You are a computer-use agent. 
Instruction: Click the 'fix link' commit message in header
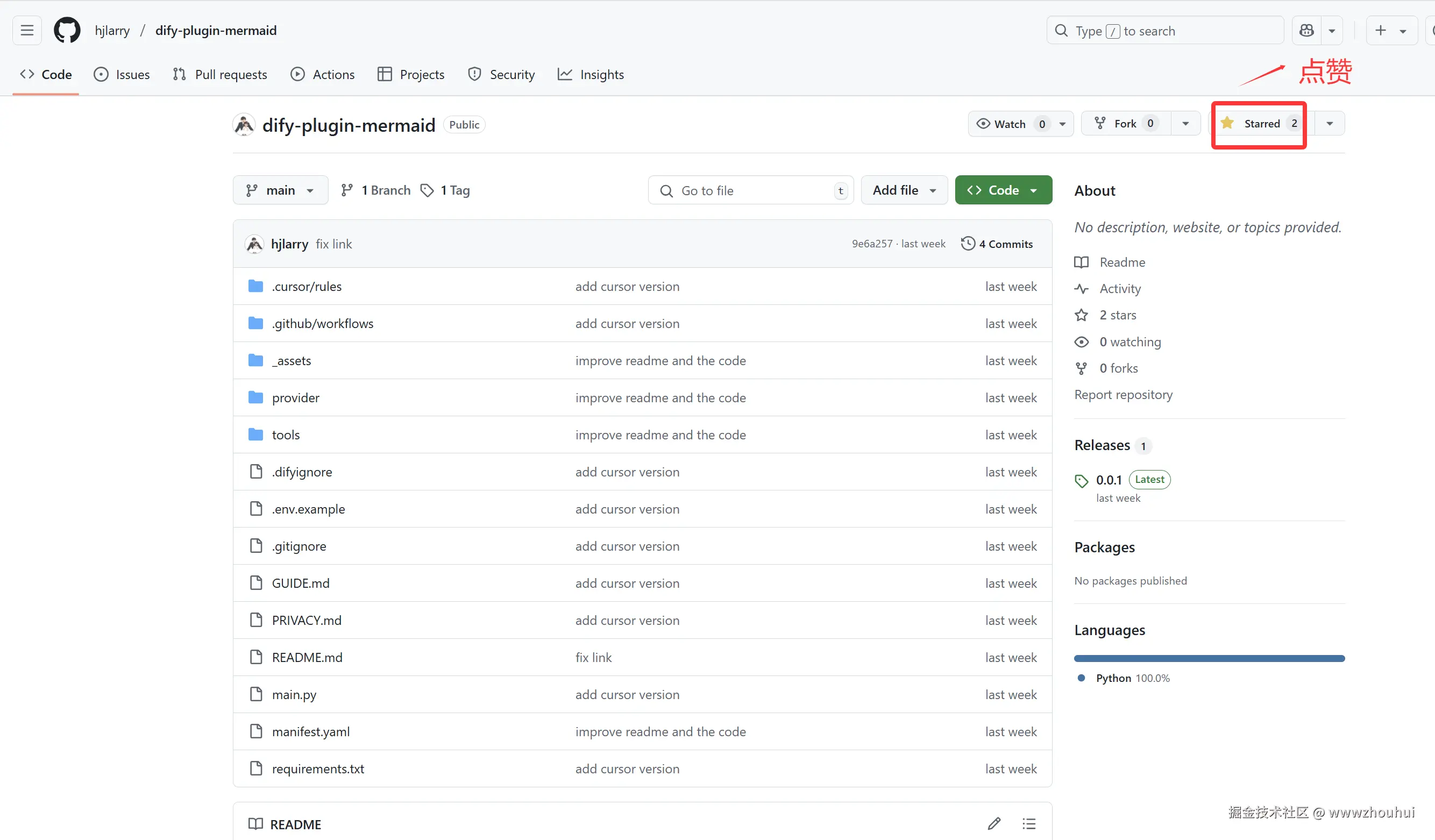(333, 244)
